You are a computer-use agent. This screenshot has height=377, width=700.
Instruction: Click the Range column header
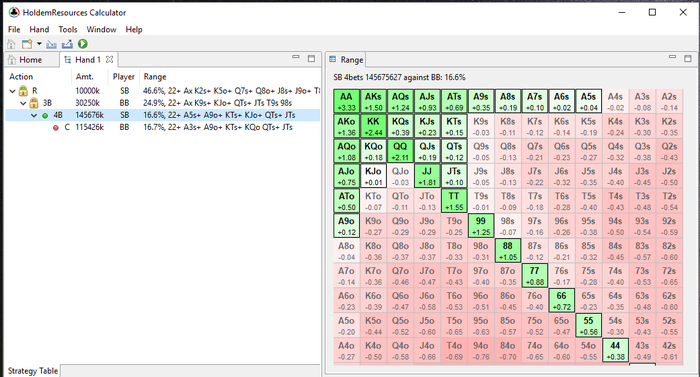coord(155,77)
